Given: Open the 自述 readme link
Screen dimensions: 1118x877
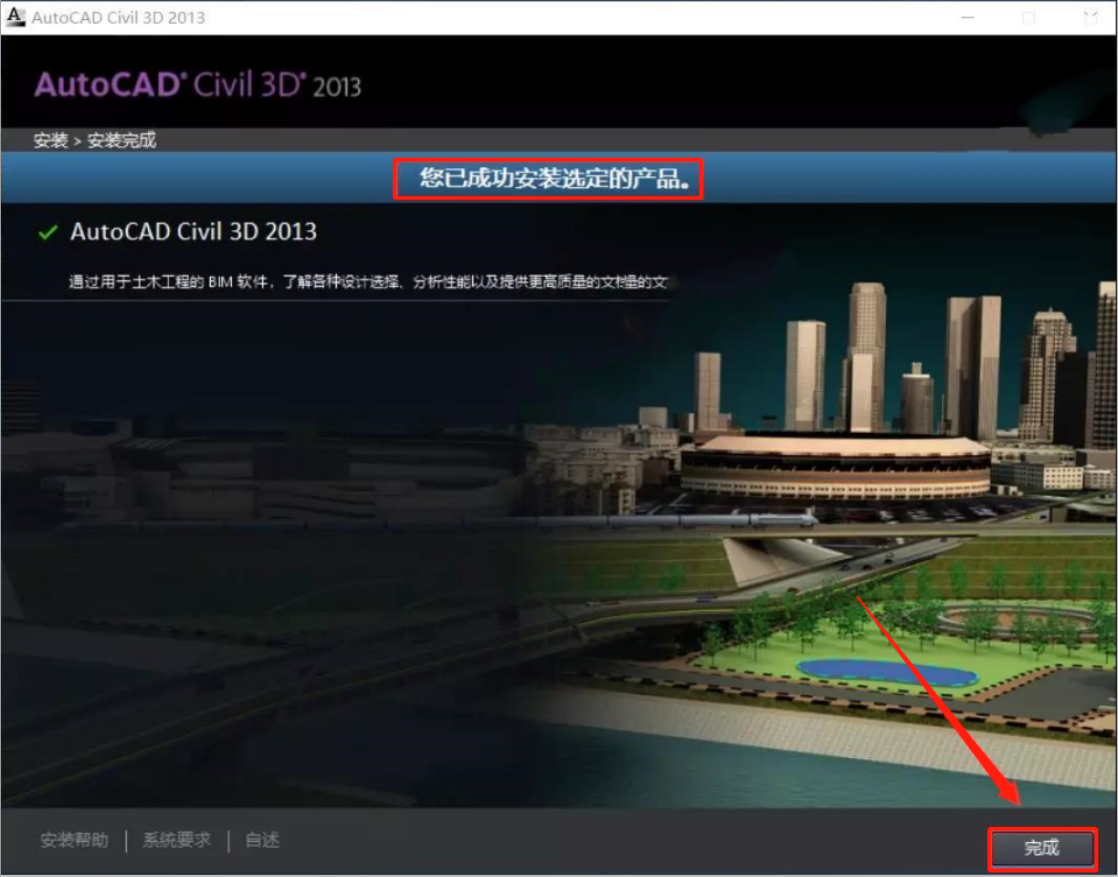Looking at the screenshot, I should tap(262, 840).
